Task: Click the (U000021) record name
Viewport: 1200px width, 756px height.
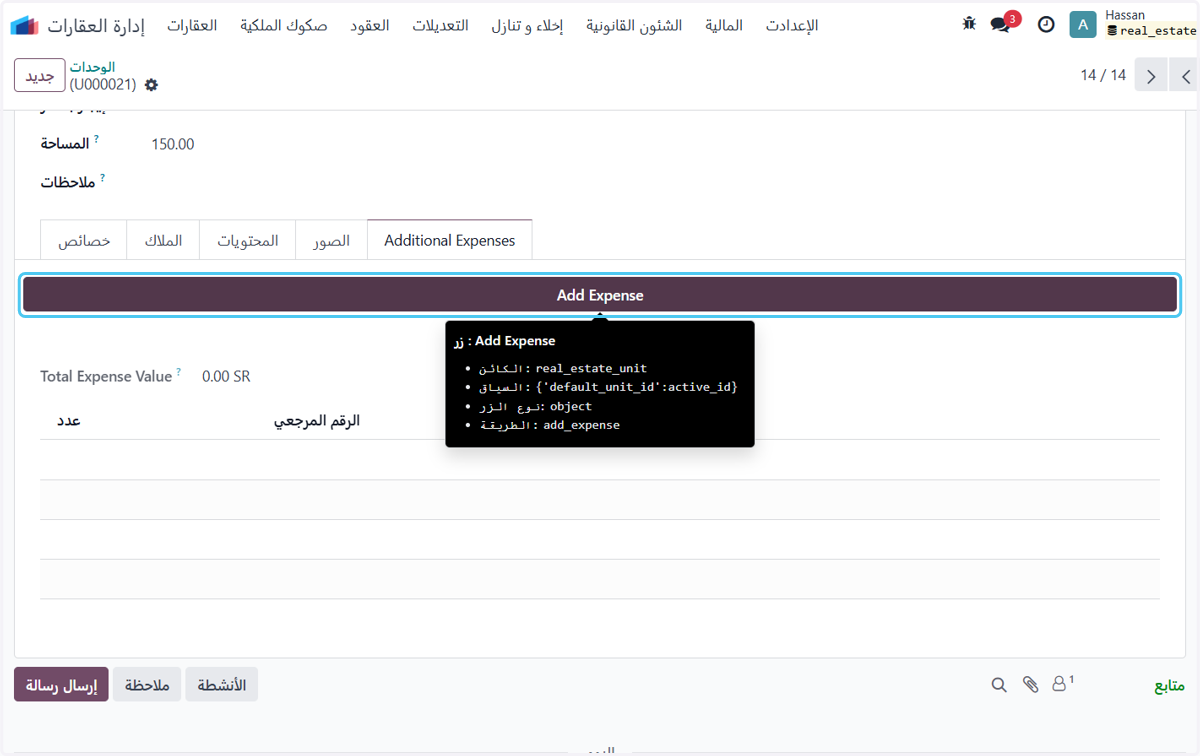Action: (103, 85)
